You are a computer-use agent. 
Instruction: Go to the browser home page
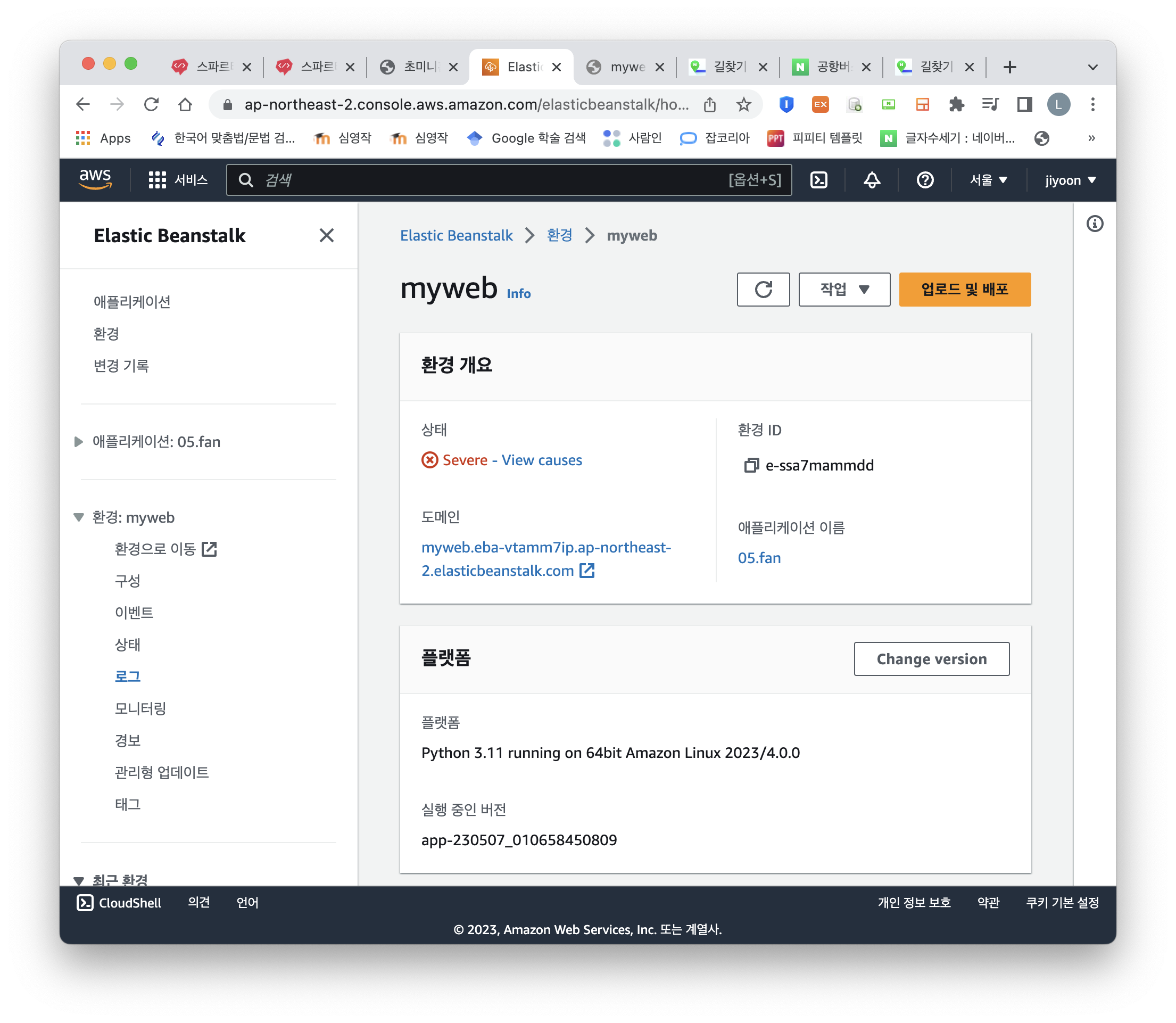[x=185, y=104]
